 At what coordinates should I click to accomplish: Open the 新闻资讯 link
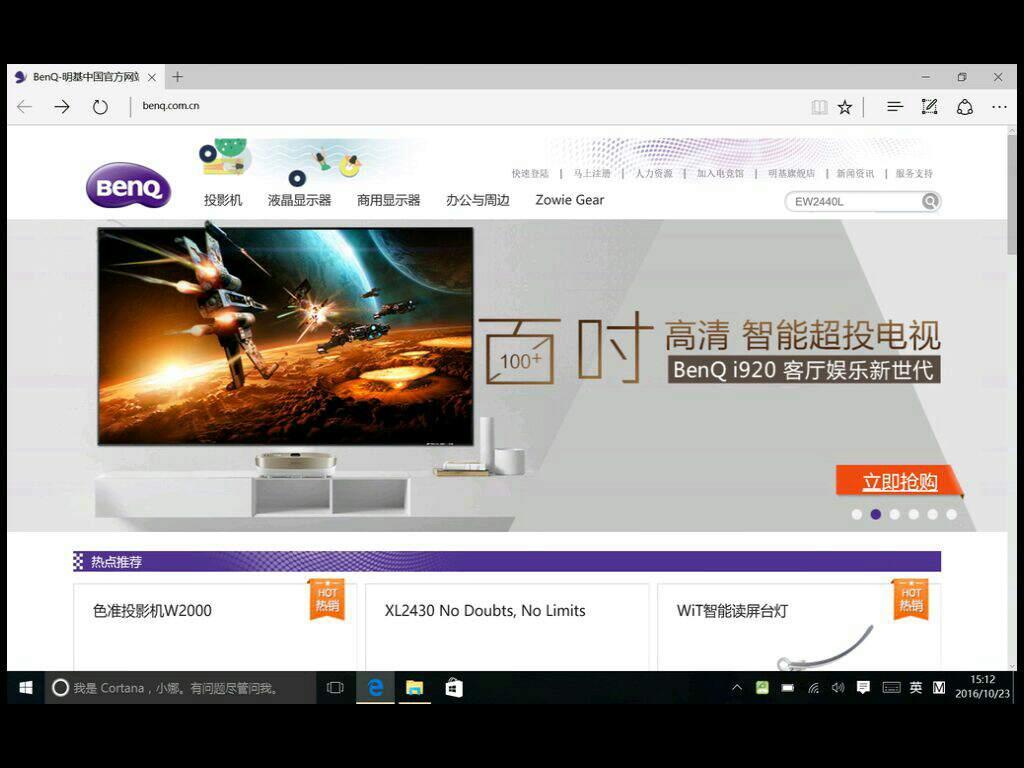tap(856, 173)
